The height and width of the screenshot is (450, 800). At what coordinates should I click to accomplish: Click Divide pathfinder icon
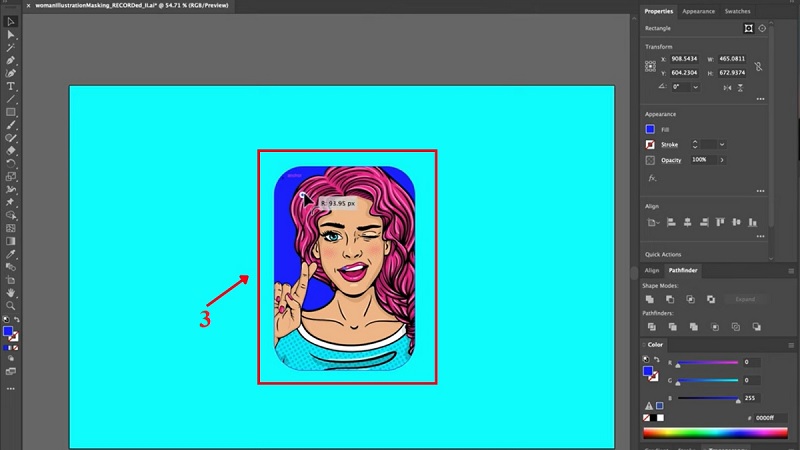click(x=652, y=327)
